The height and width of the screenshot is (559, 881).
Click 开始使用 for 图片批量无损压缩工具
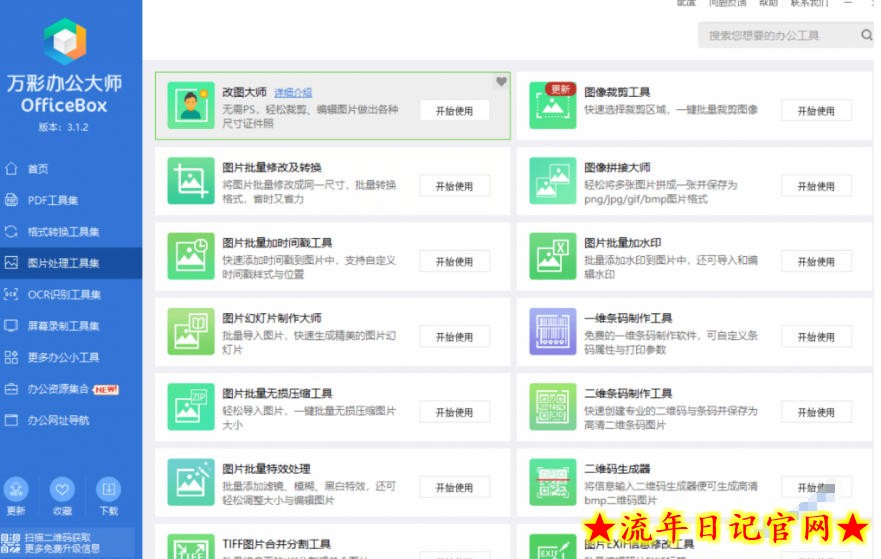pos(454,412)
